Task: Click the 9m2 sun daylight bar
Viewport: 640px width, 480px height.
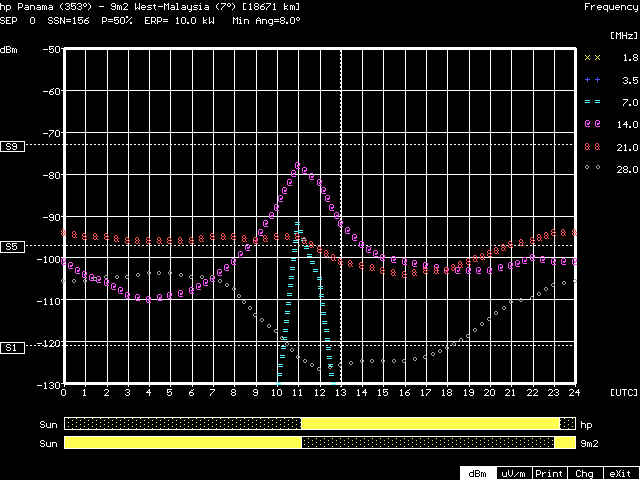Action: point(320,442)
